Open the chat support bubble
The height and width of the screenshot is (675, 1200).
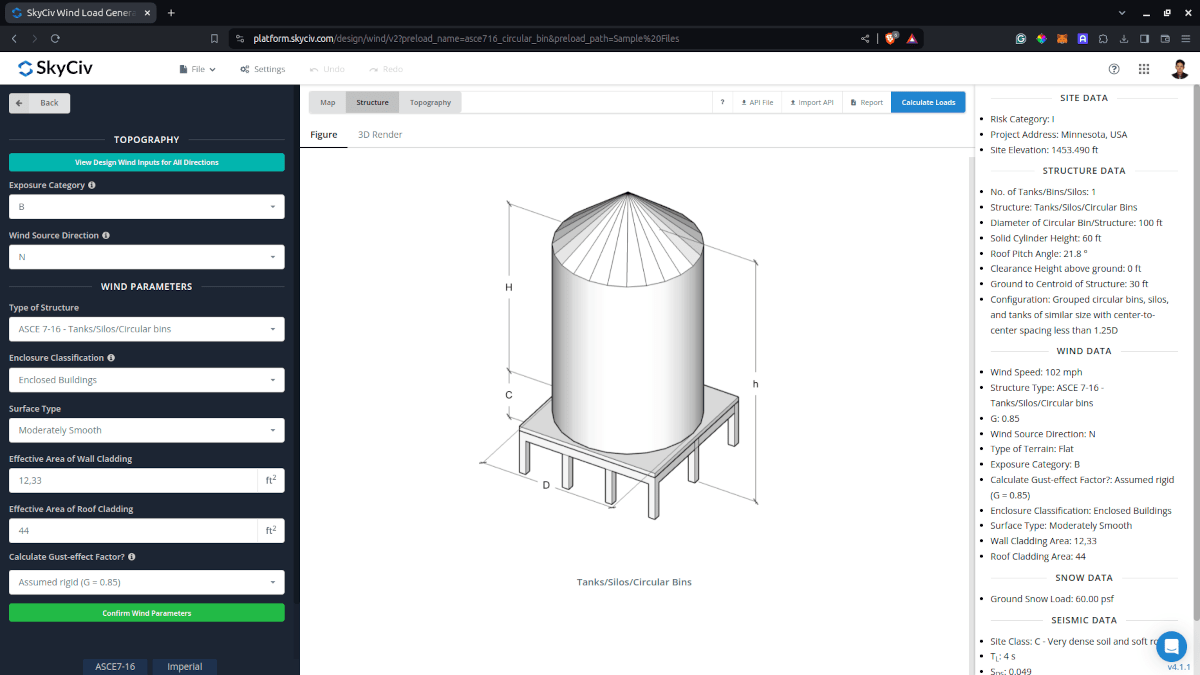pyautogui.click(x=1171, y=646)
